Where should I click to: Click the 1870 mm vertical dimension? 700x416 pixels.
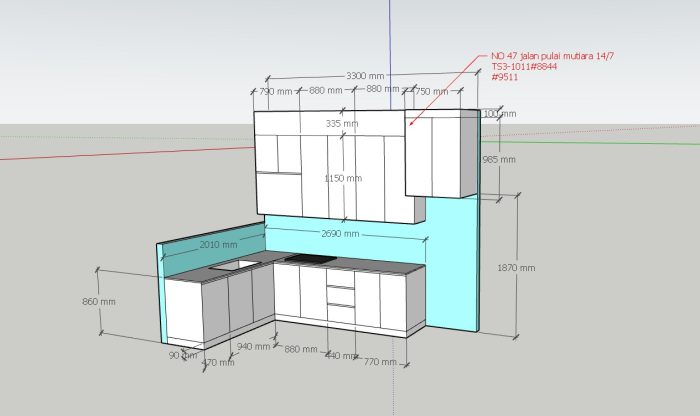pos(515,268)
